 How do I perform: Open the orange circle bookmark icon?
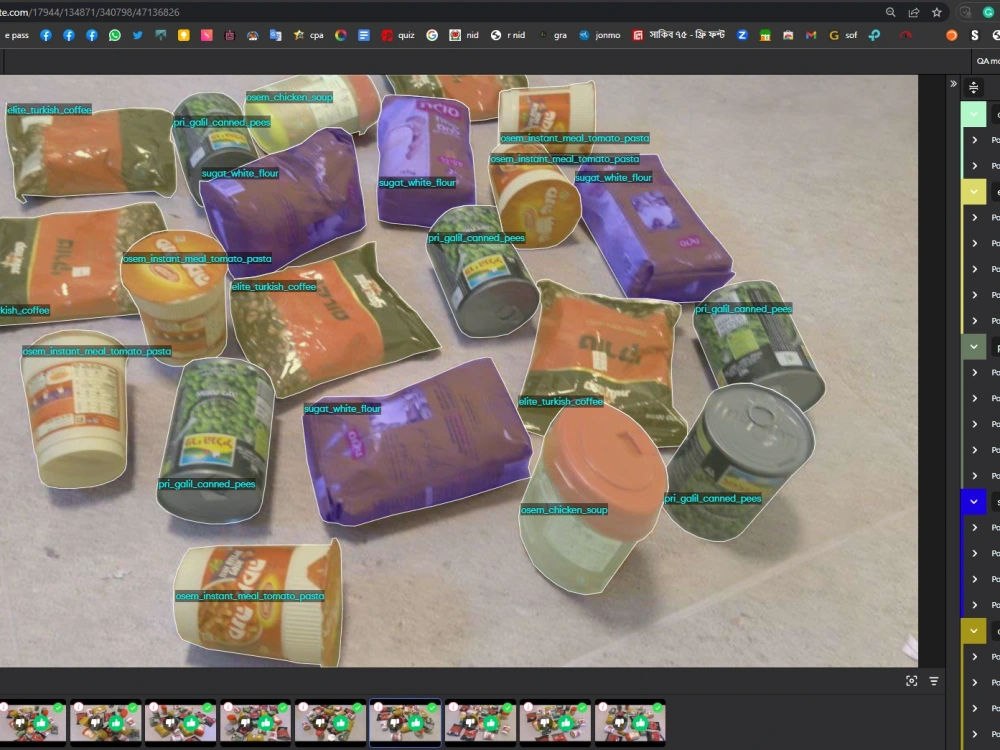pyautogui.click(x=952, y=35)
